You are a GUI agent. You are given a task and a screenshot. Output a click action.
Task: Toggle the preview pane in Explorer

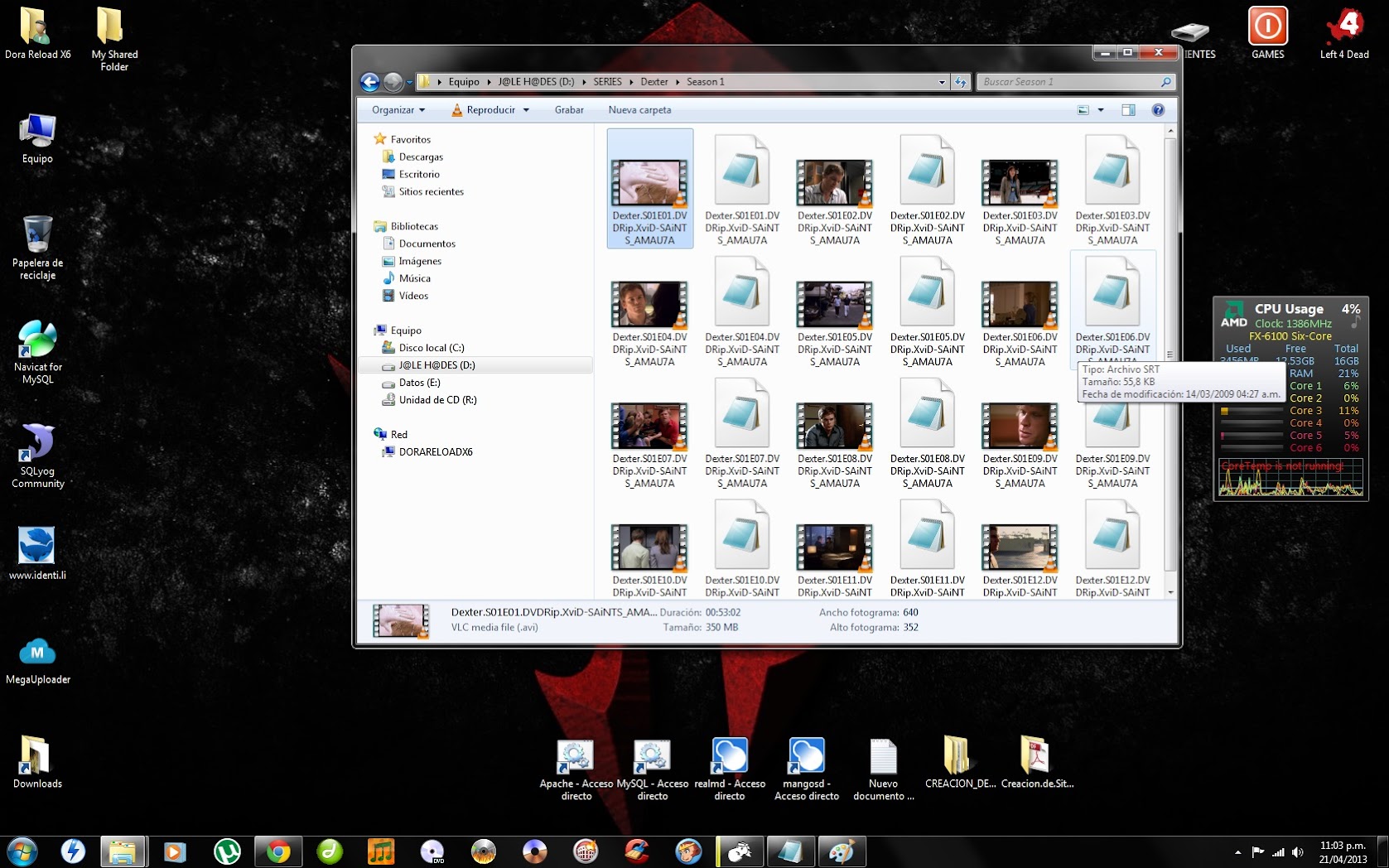coord(1128,110)
